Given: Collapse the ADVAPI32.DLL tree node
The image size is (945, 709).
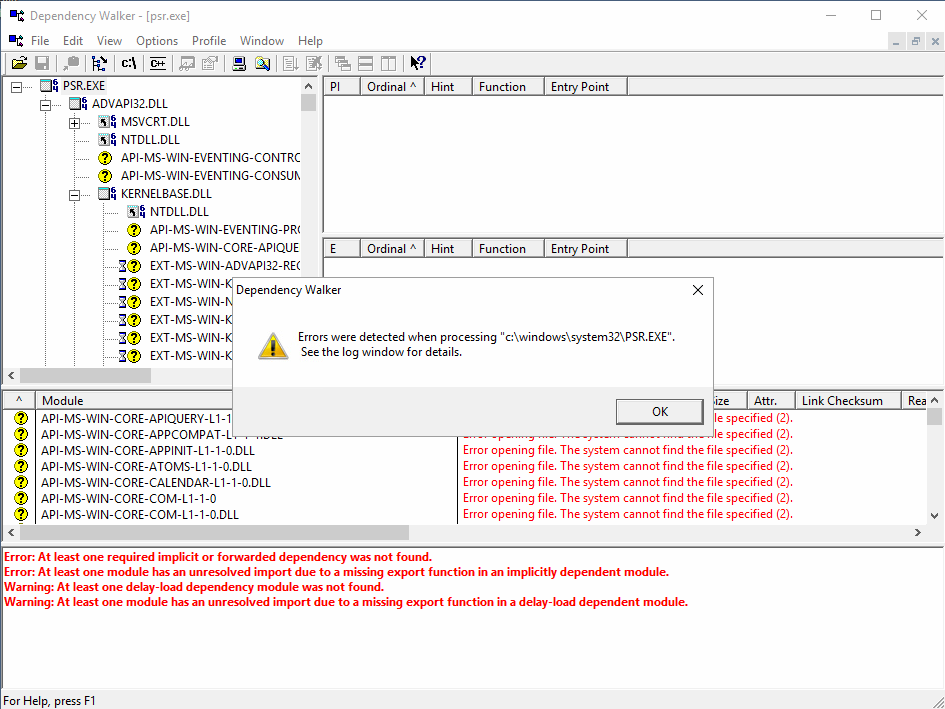Looking at the screenshot, I should tap(45, 106).
